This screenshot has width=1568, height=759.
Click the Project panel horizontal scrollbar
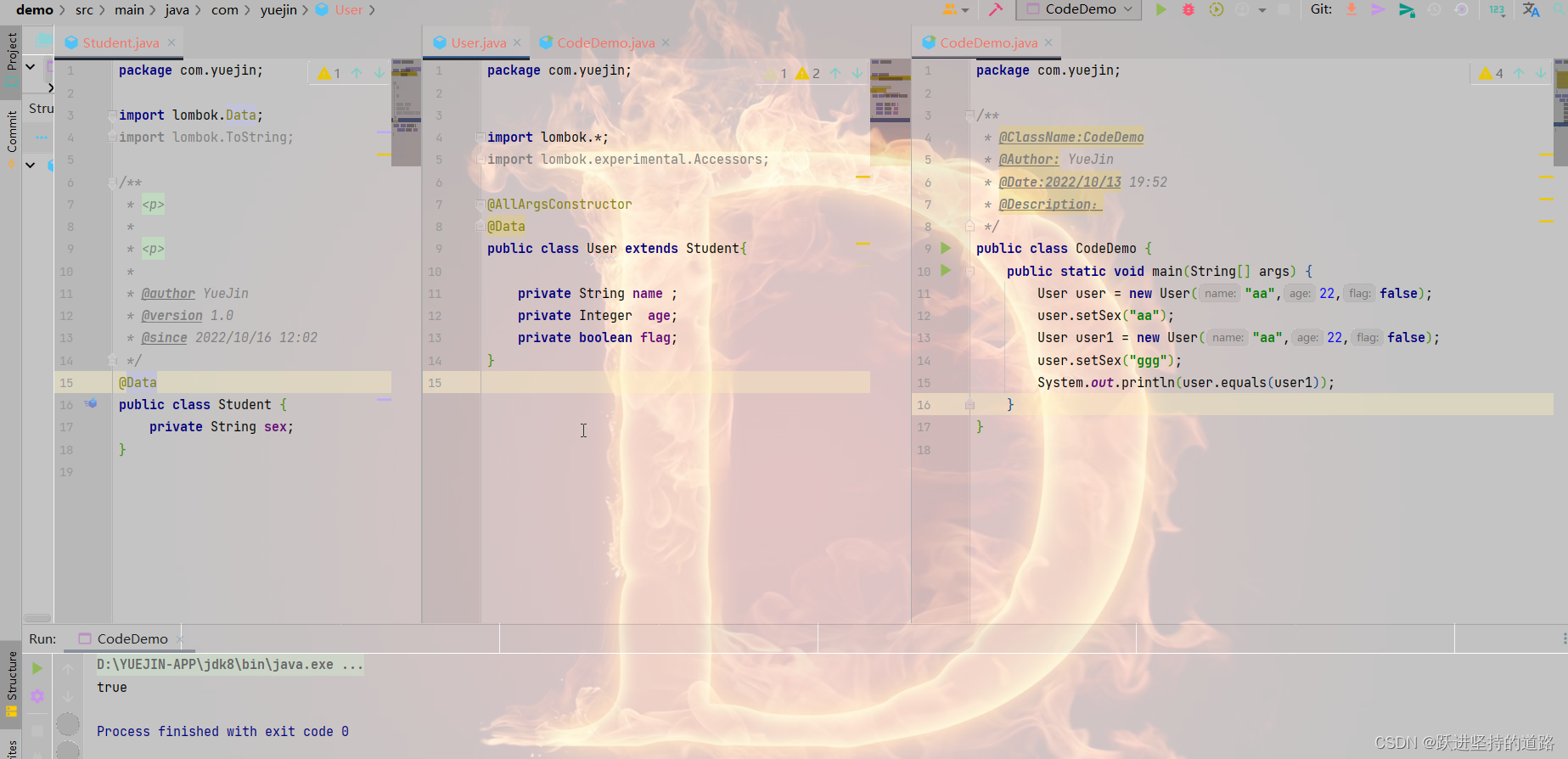pyautogui.click(x=37, y=618)
